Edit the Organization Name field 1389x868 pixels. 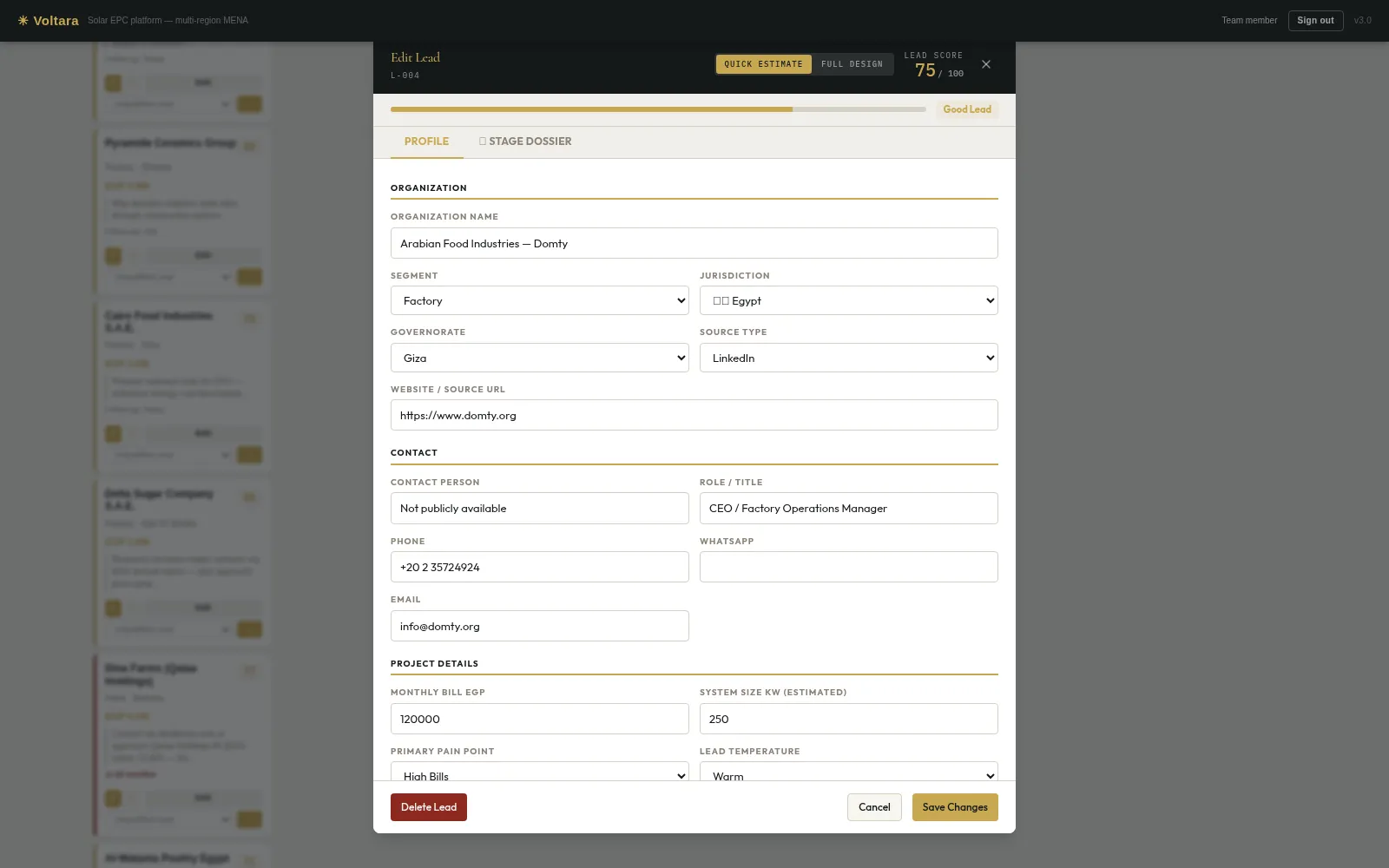[x=694, y=243]
